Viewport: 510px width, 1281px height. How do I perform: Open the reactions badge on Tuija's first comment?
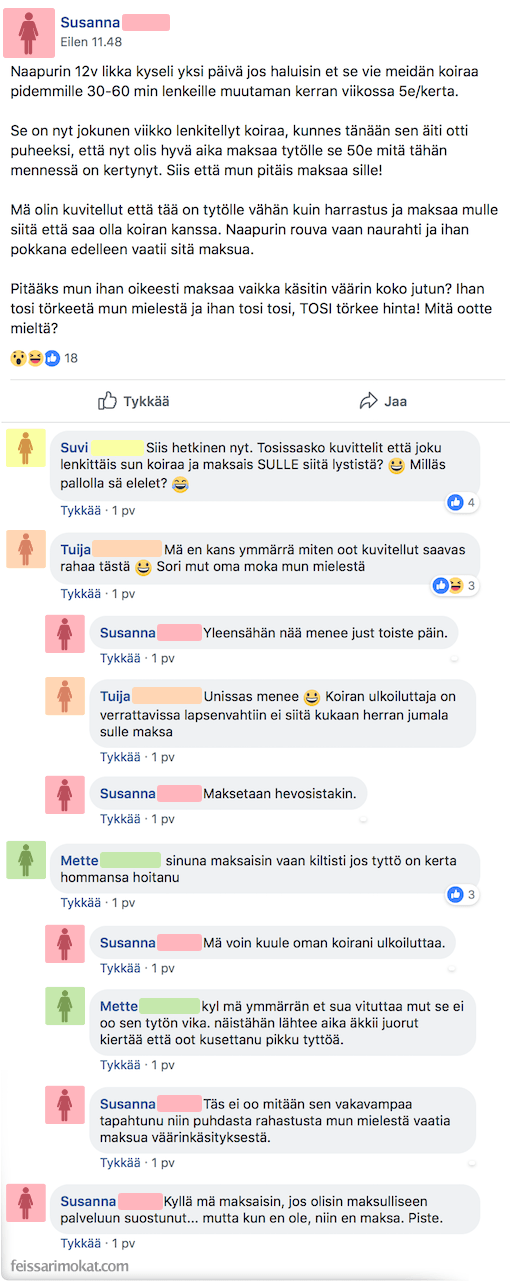455,585
